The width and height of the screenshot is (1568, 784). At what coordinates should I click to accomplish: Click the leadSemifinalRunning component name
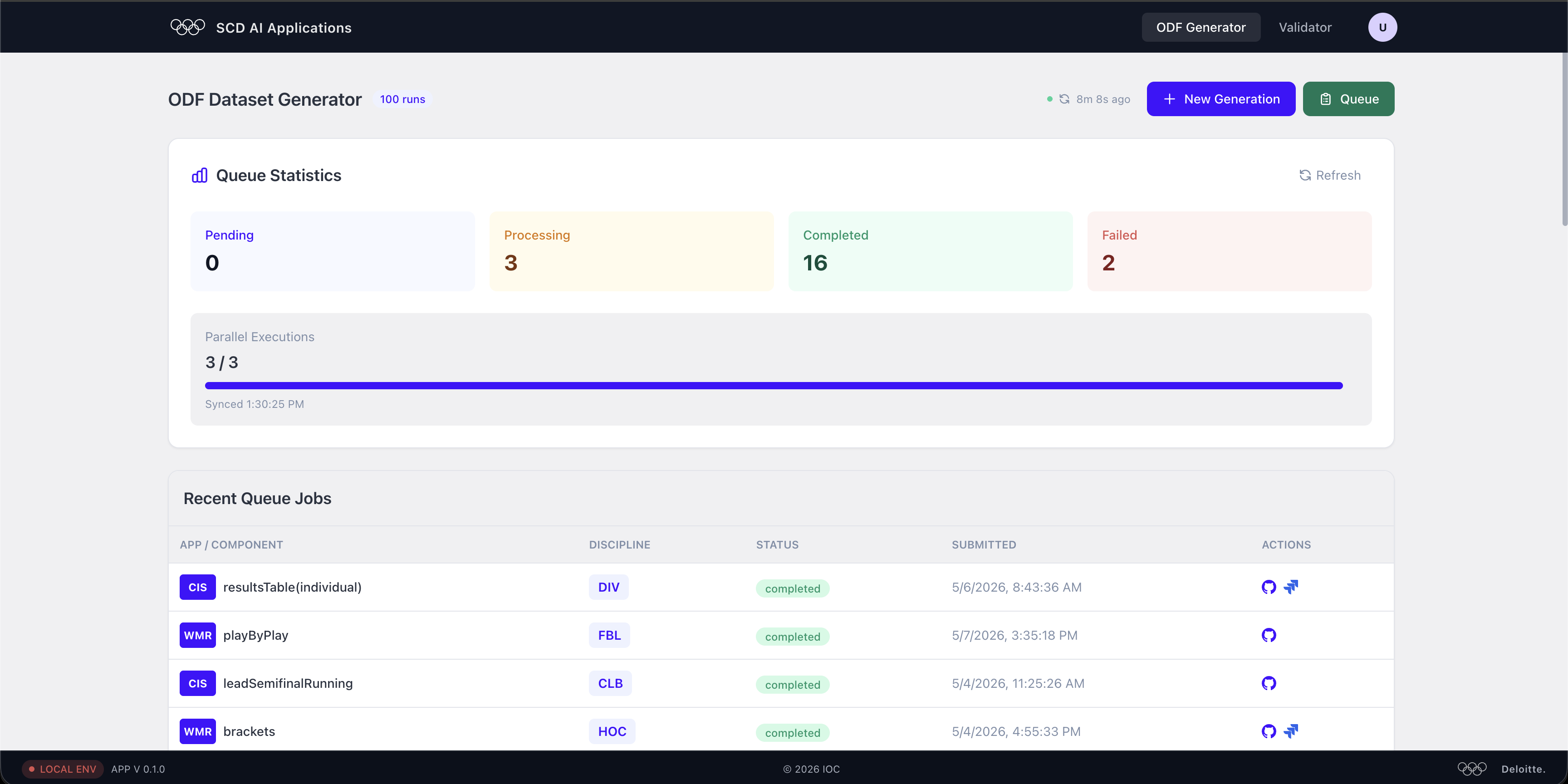(288, 684)
